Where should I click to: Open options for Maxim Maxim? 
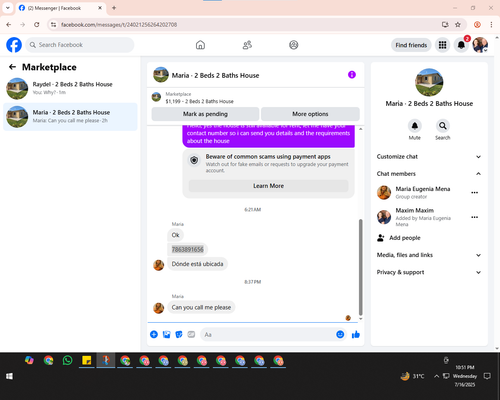coord(475,217)
